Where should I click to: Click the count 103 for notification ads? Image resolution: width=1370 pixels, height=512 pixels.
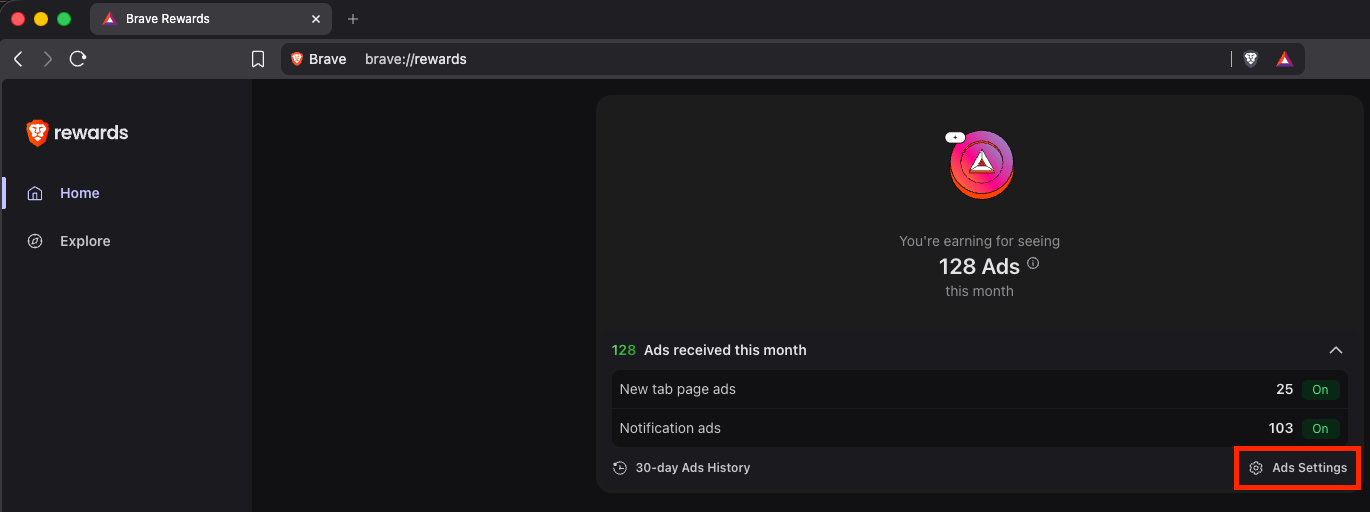(x=1281, y=428)
